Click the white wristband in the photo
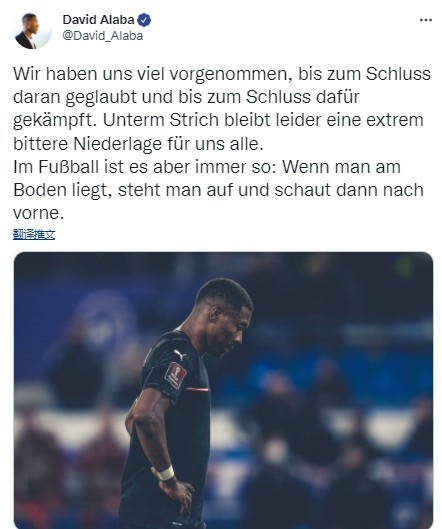 (x=166, y=473)
